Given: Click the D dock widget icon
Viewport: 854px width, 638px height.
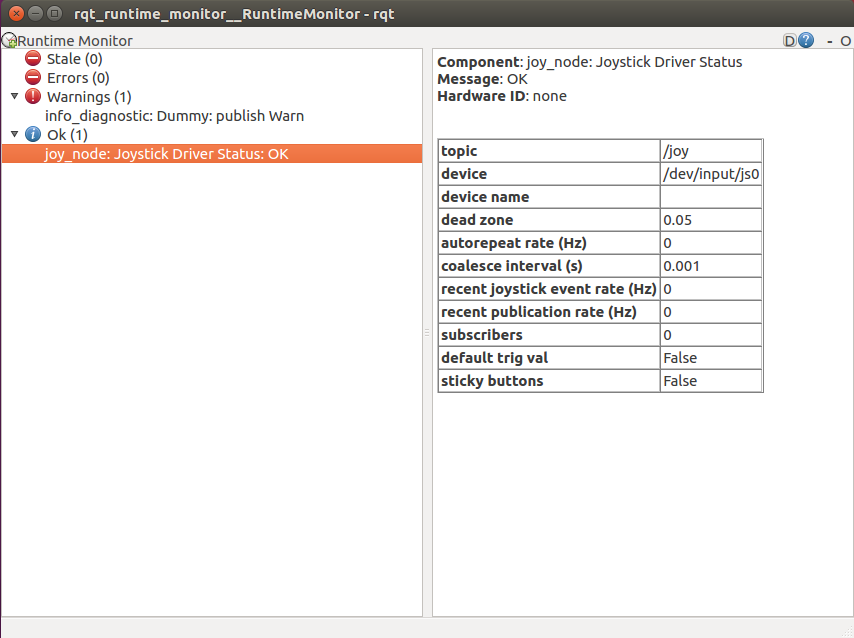Looking at the screenshot, I should (x=790, y=40).
